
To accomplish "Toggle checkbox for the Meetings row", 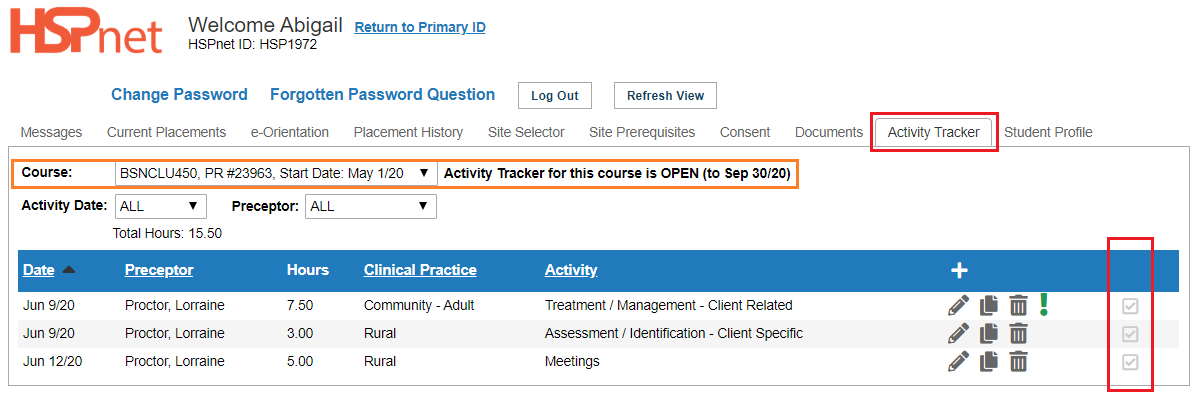I will [1130, 362].
